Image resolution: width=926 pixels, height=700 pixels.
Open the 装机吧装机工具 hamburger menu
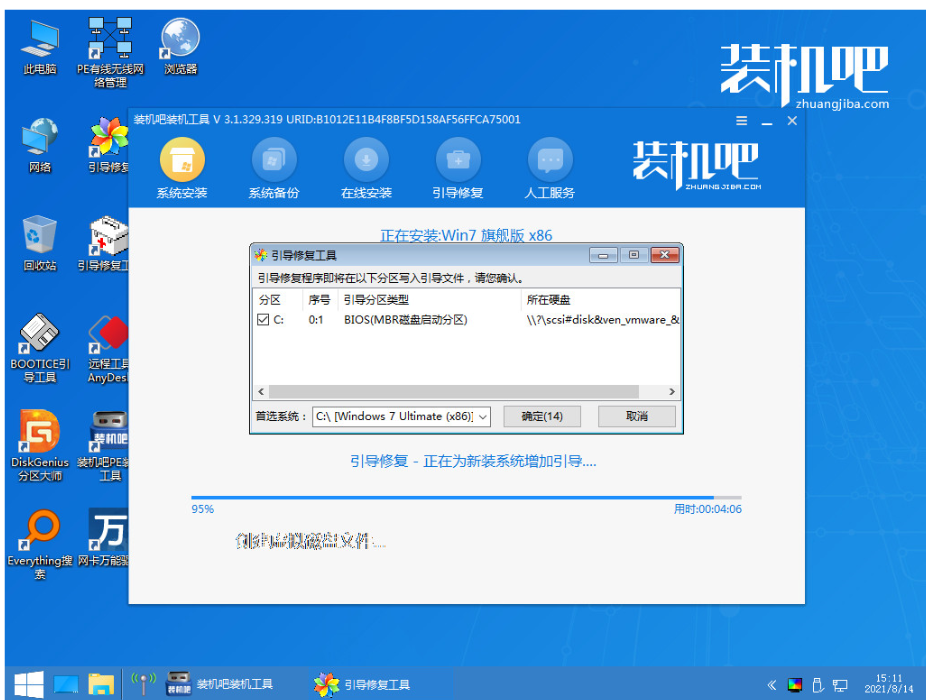[742, 121]
